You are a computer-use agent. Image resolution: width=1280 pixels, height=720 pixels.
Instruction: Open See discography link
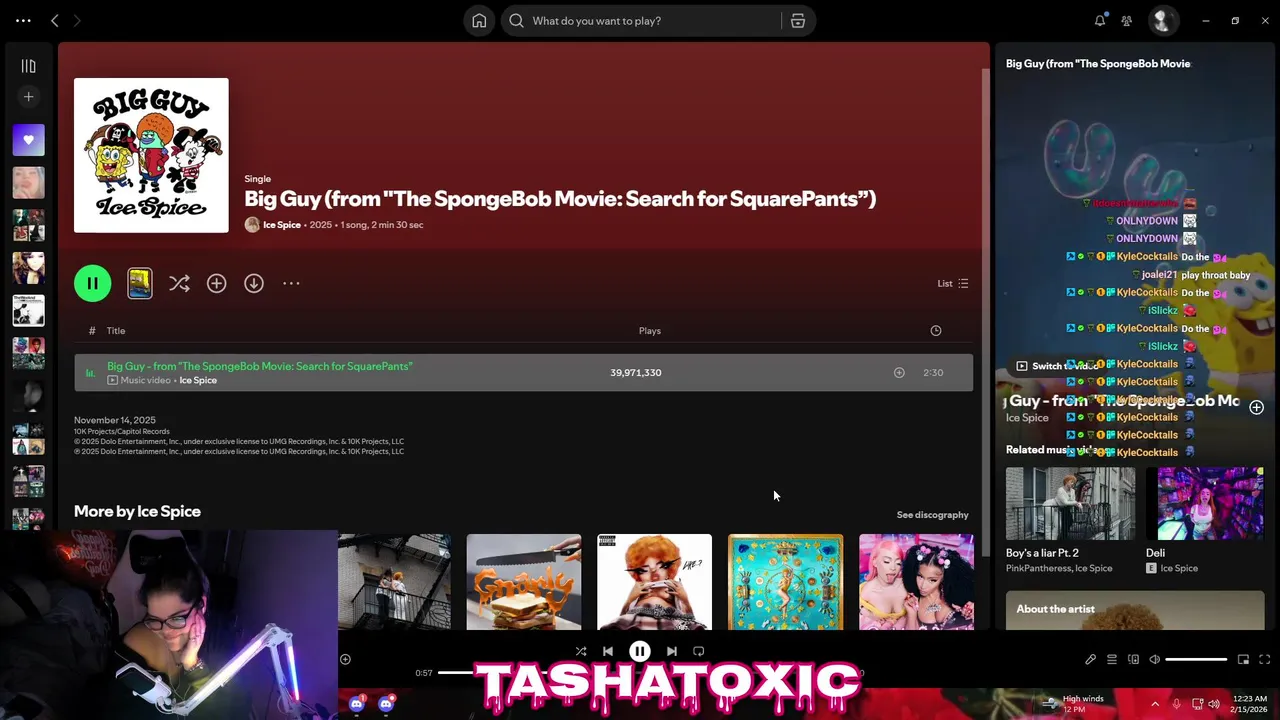tap(932, 515)
